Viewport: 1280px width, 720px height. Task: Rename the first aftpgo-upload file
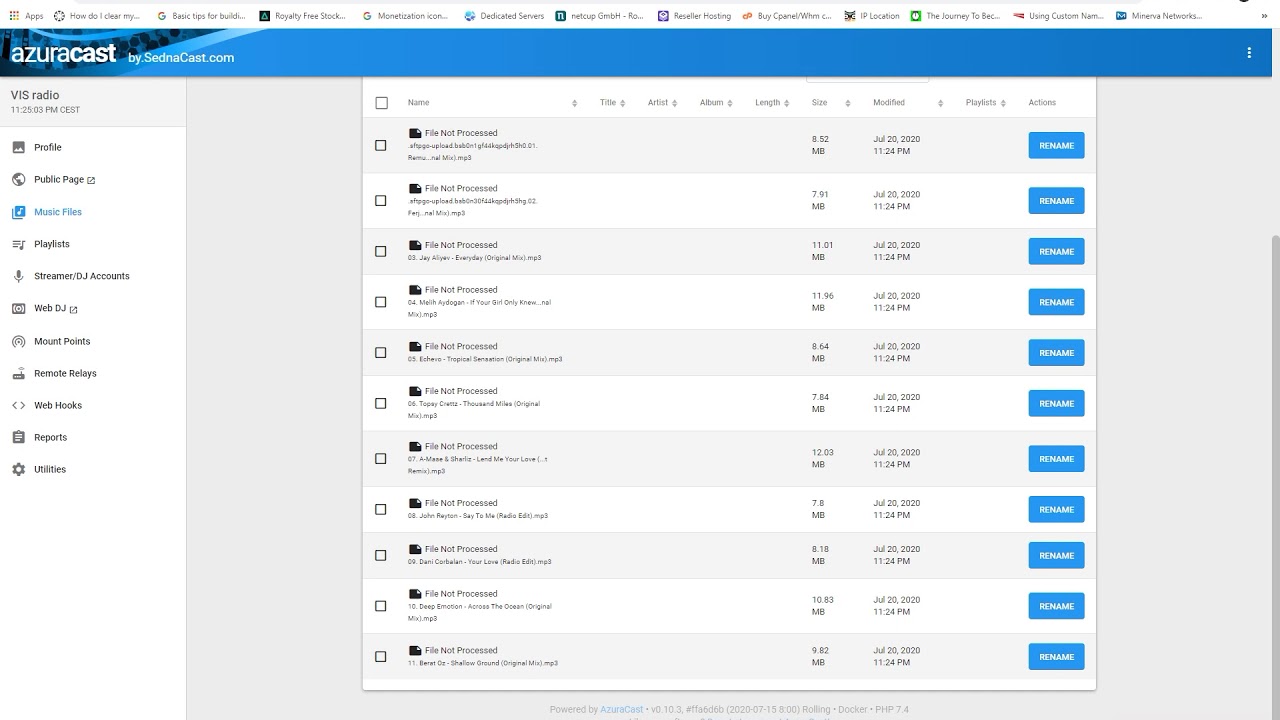pyautogui.click(x=1056, y=145)
